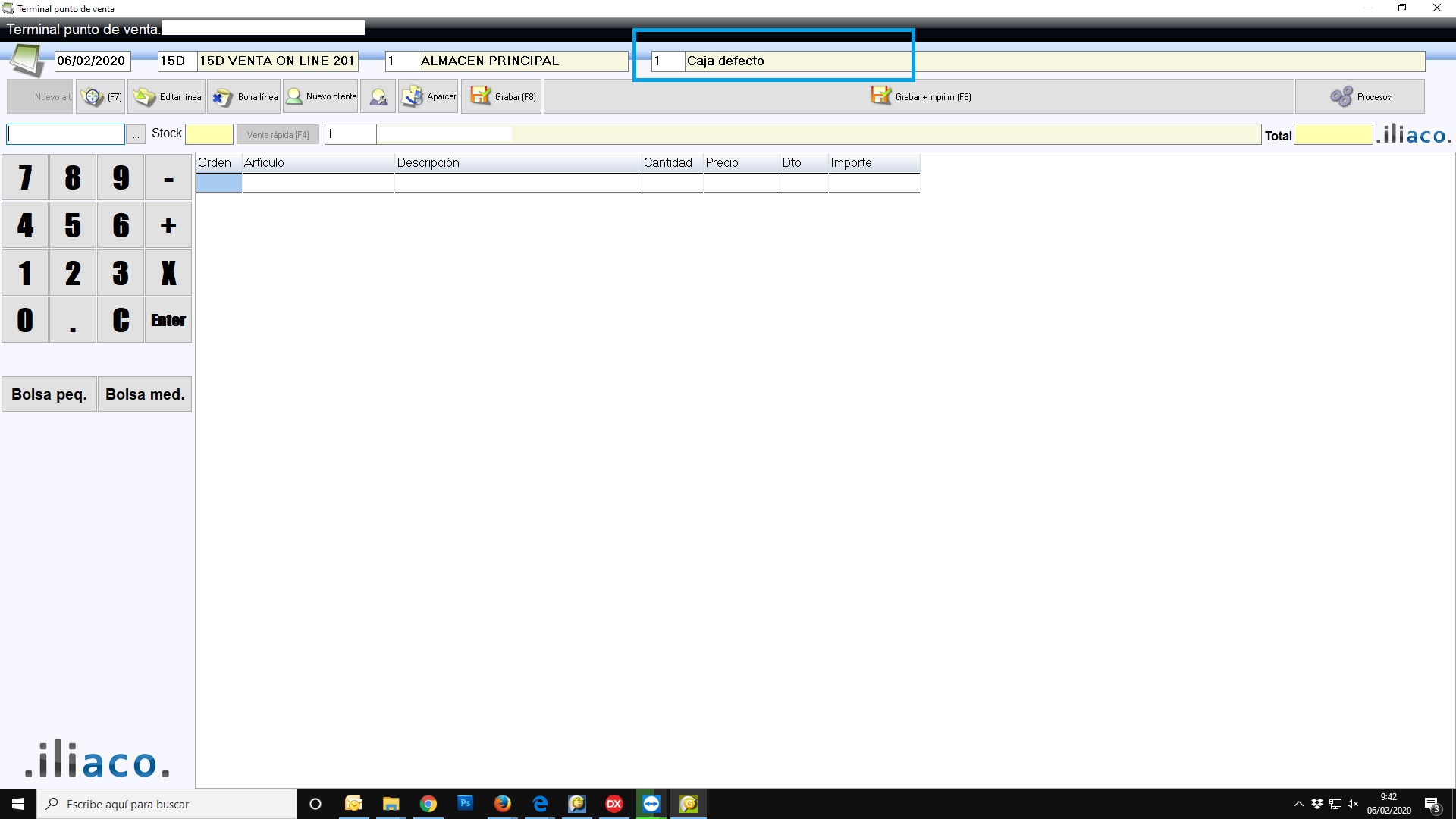Click the F7 search article button
1456x819 pixels.
coord(100,96)
